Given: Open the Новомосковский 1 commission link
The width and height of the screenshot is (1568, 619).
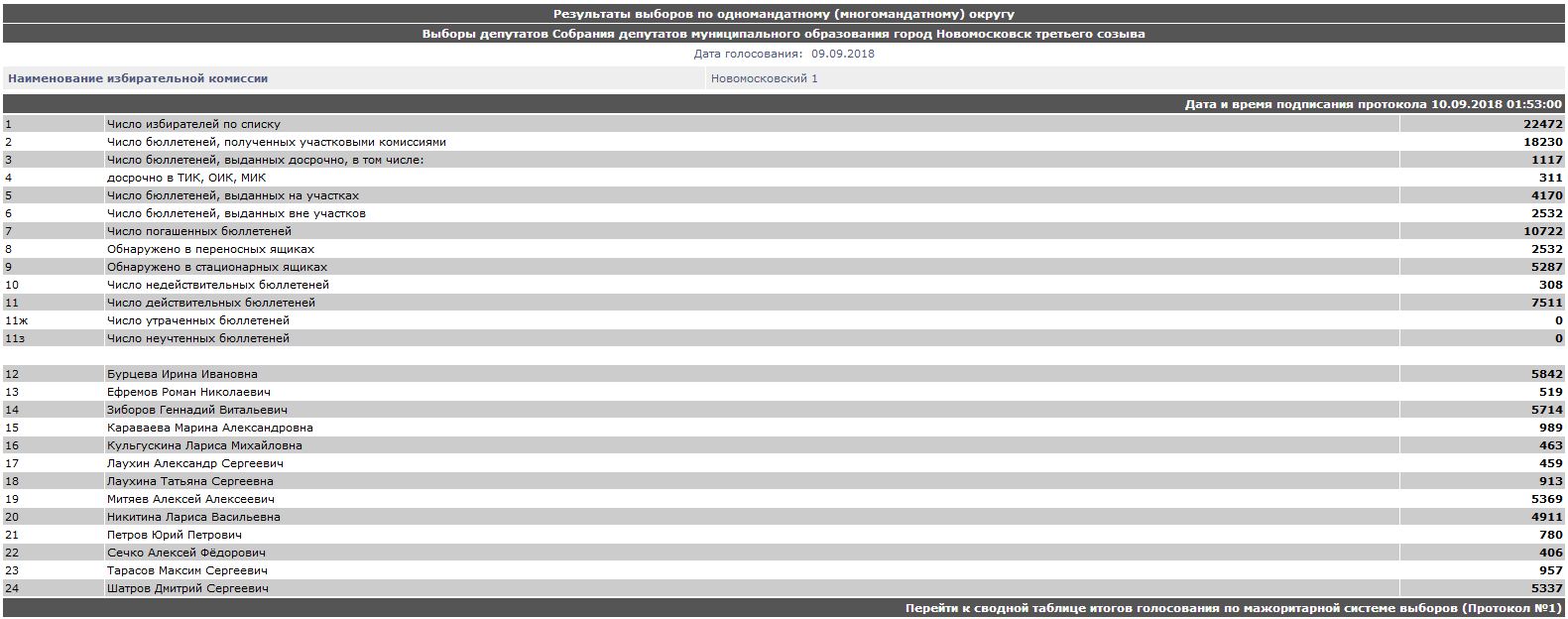Looking at the screenshot, I should tap(764, 78).
